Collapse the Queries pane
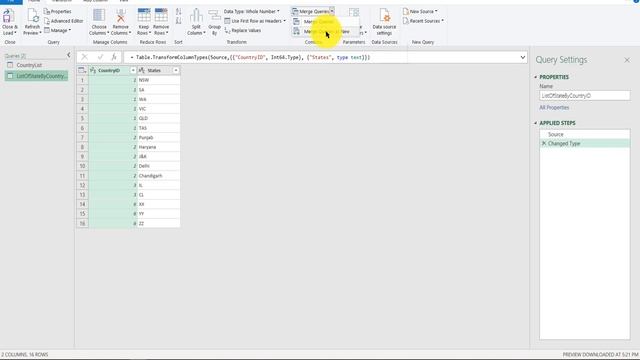 click(x=69, y=55)
